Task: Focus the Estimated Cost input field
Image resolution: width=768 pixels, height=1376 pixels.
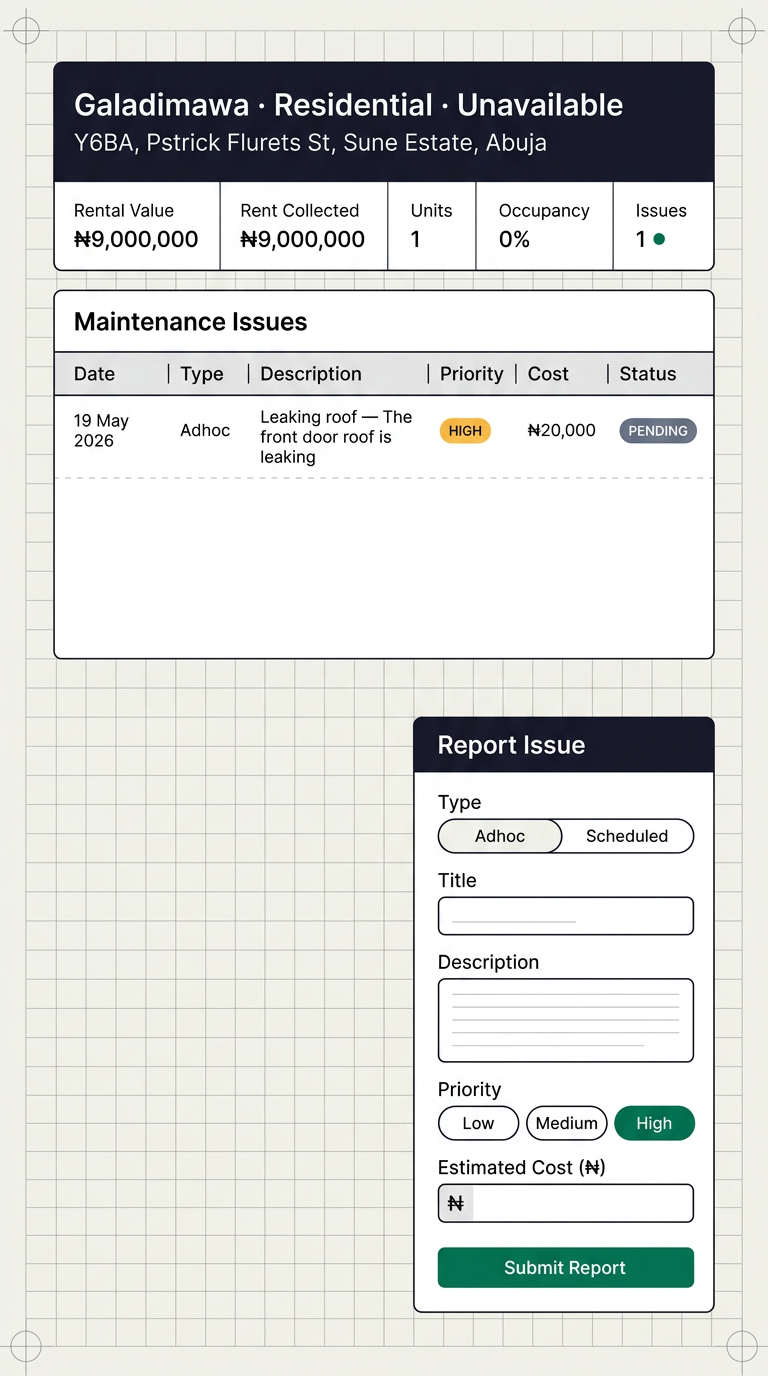Action: click(x=566, y=1203)
